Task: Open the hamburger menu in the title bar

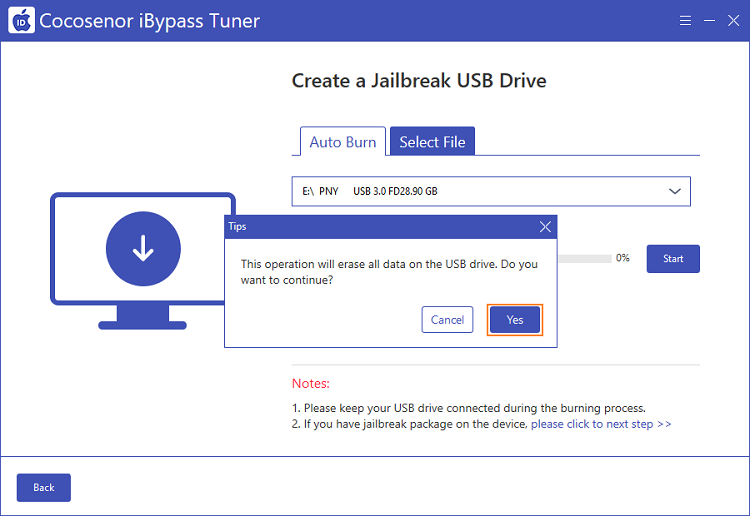Action: tap(685, 21)
